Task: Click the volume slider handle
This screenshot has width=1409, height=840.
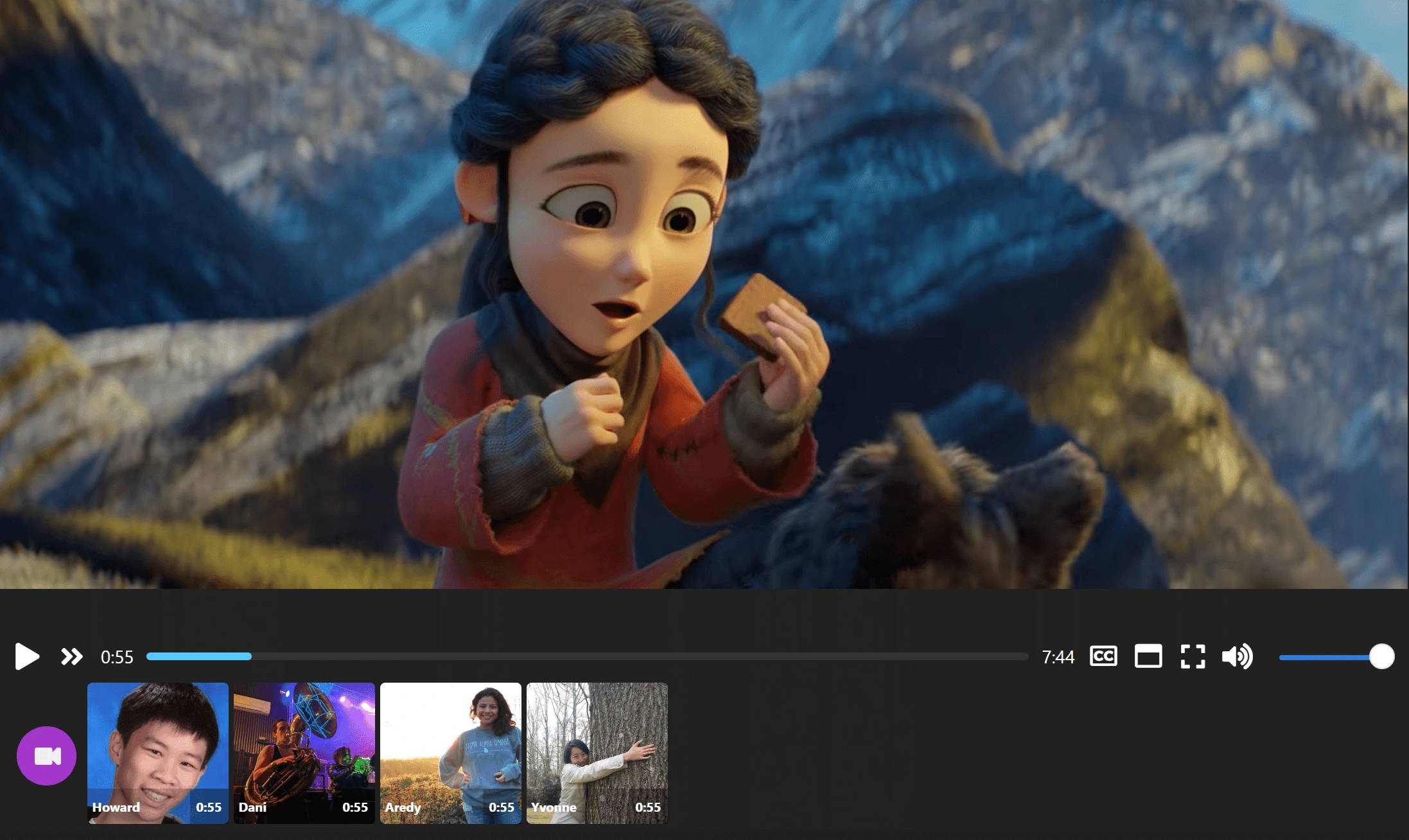Action: (x=1381, y=656)
